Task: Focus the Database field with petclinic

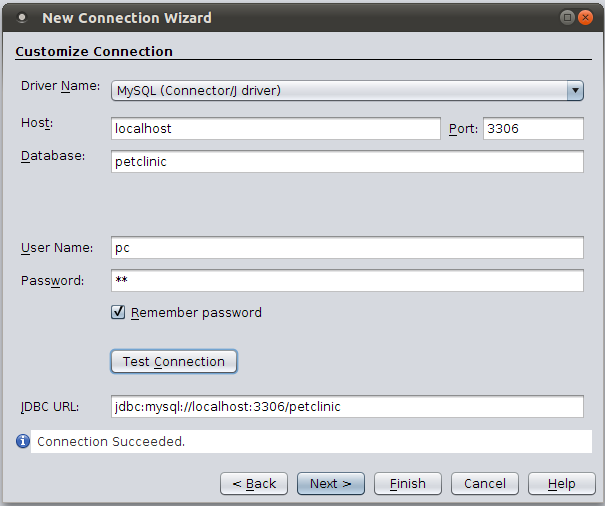Action: [346, 162]
